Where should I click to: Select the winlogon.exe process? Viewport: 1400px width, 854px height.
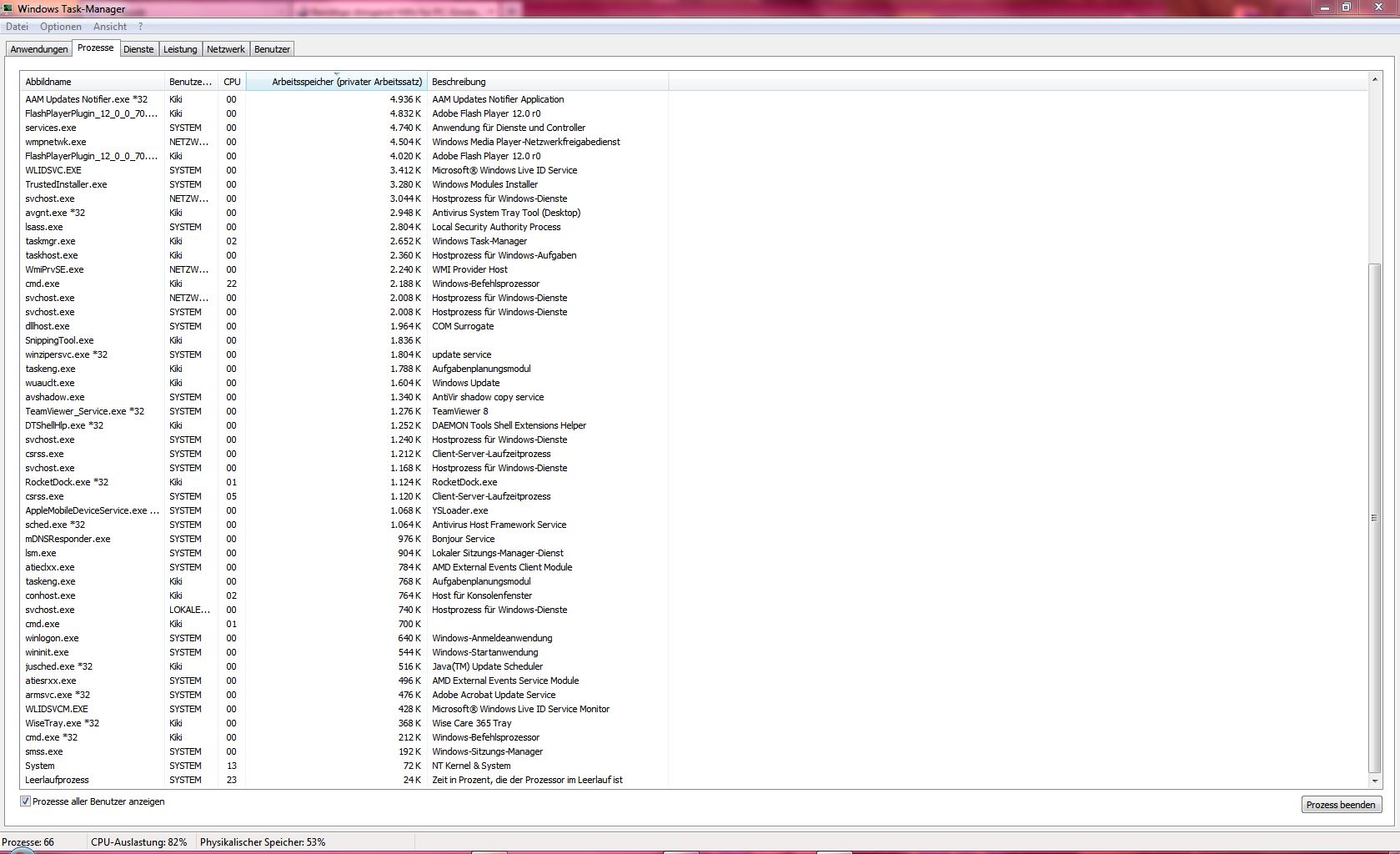[x=344, y=638]
